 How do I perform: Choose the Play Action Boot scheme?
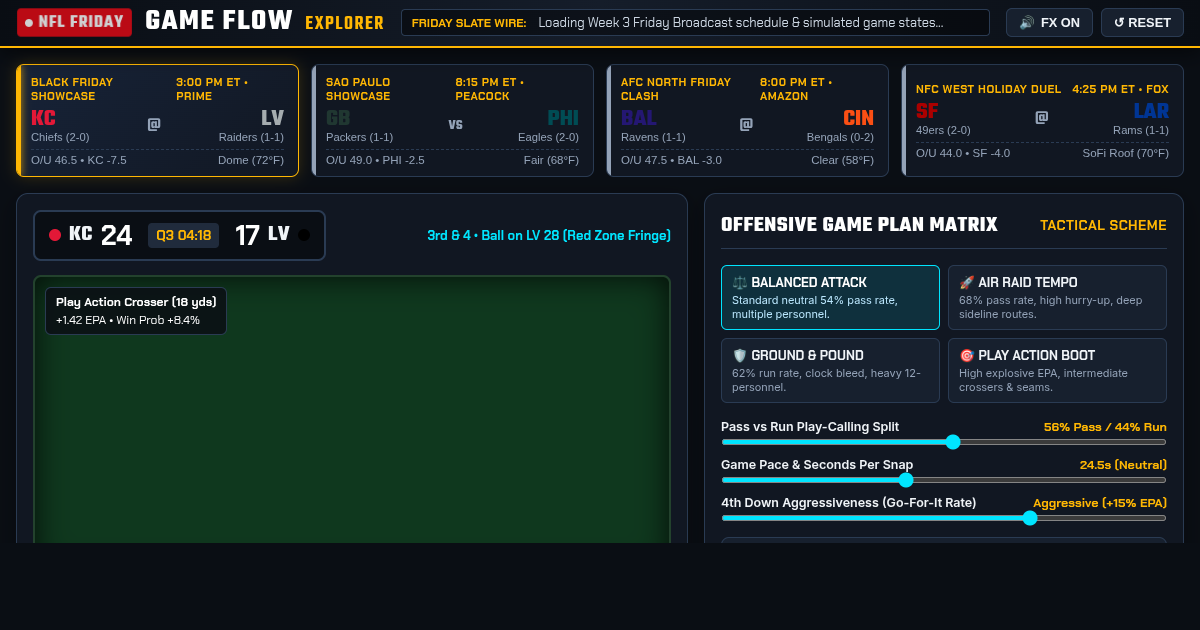(x=1057, y=370)
